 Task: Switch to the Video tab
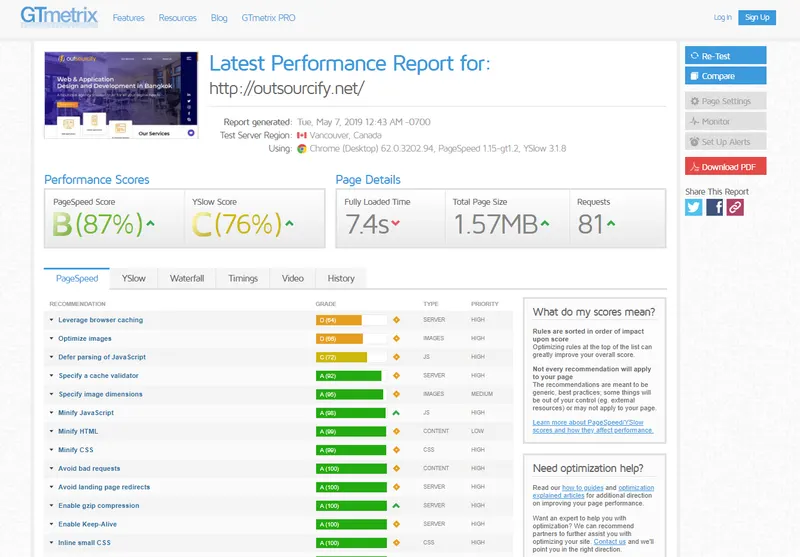coord(293,278)
